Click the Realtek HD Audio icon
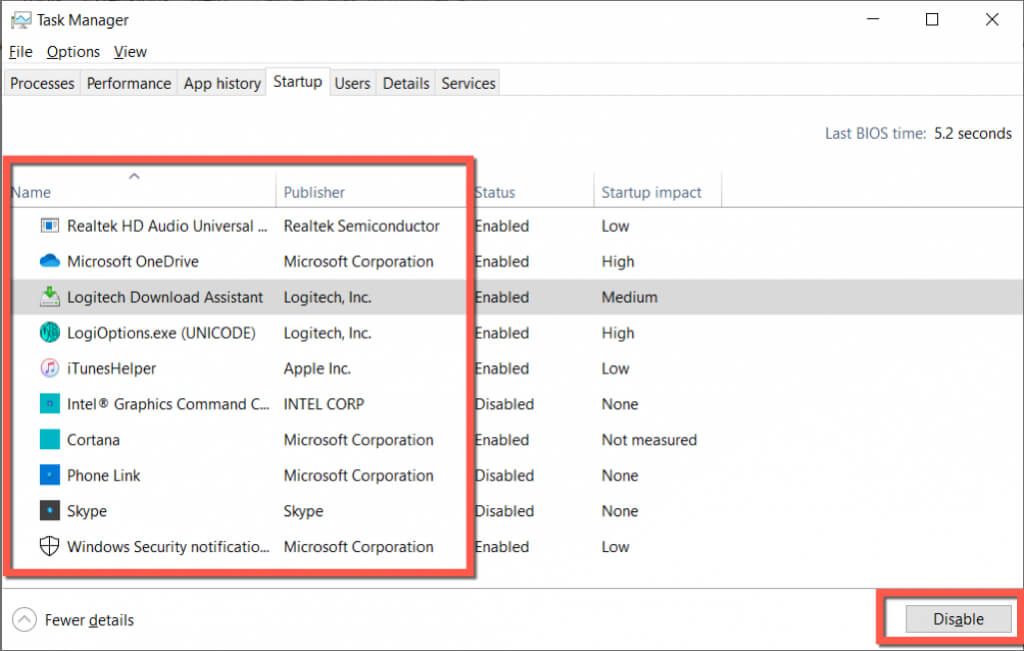This screenshot has height=651, width=1024. pyautogui.click(x=50, y=226)
